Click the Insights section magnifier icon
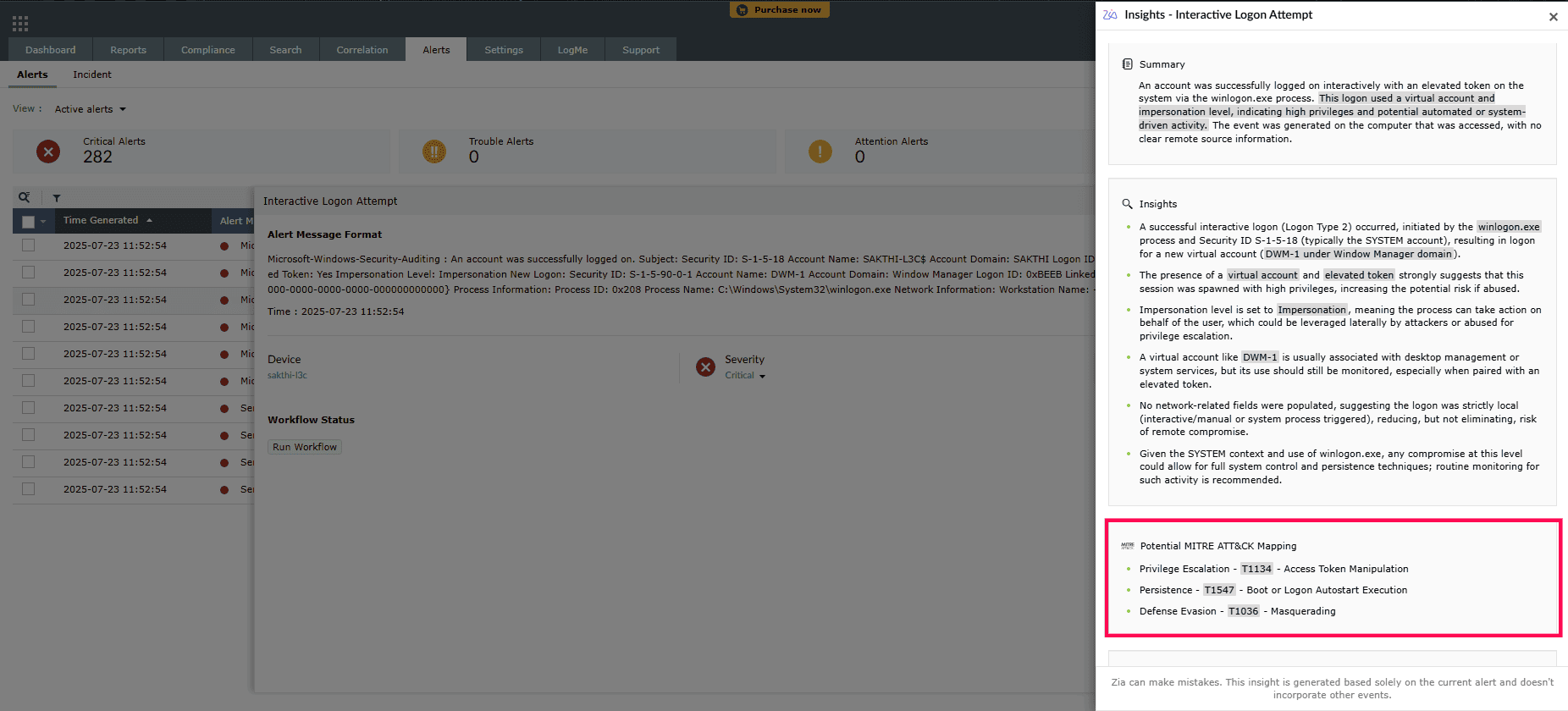 [1127, 204]
